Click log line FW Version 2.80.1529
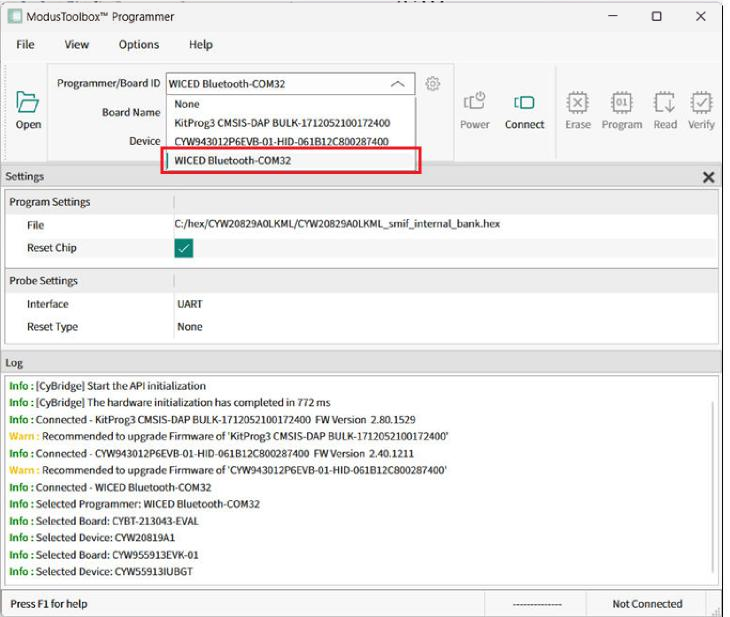The width and height of the screenshot is (730, 617). 212,420
